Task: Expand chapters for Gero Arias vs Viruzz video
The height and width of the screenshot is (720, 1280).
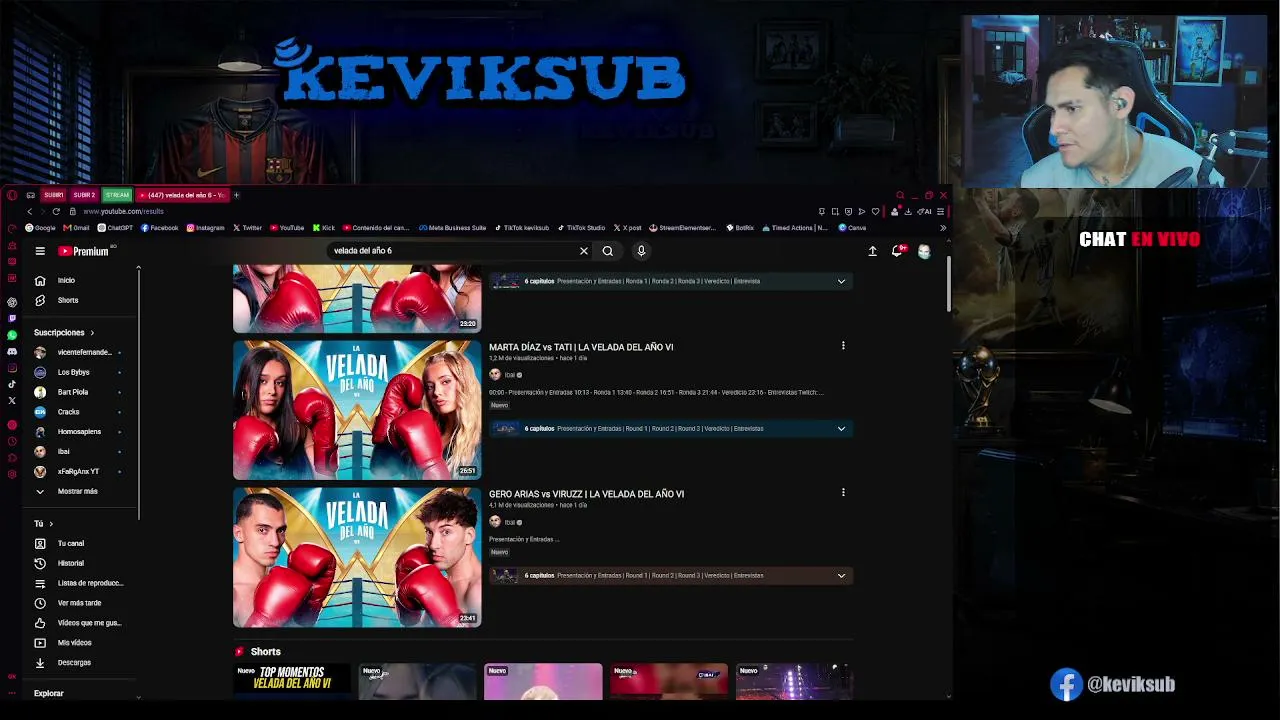Action: click(841, 576)
